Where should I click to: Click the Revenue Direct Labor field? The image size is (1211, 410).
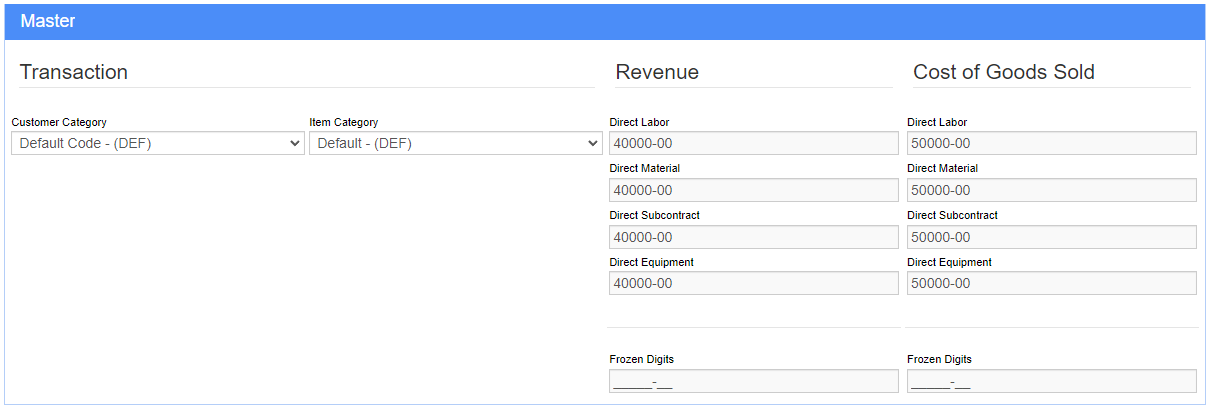click(x=754, y=143)
